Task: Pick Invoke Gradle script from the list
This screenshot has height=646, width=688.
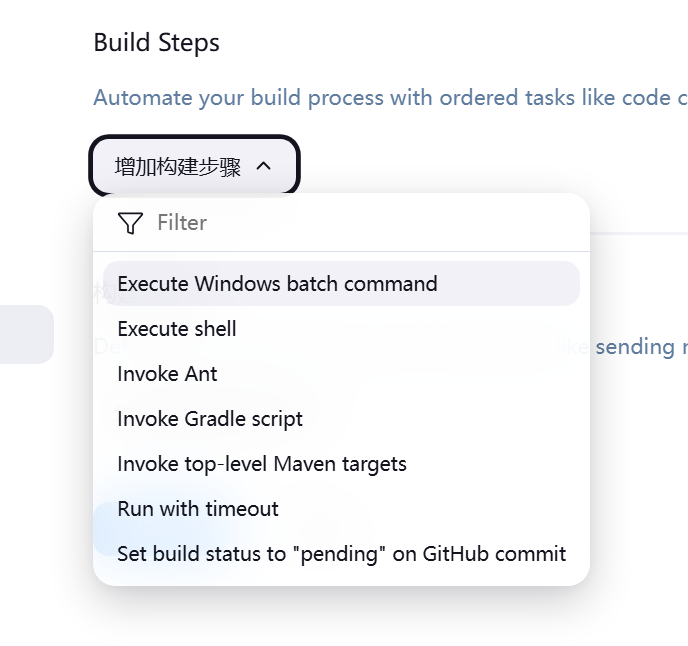Action: (341, 419)
